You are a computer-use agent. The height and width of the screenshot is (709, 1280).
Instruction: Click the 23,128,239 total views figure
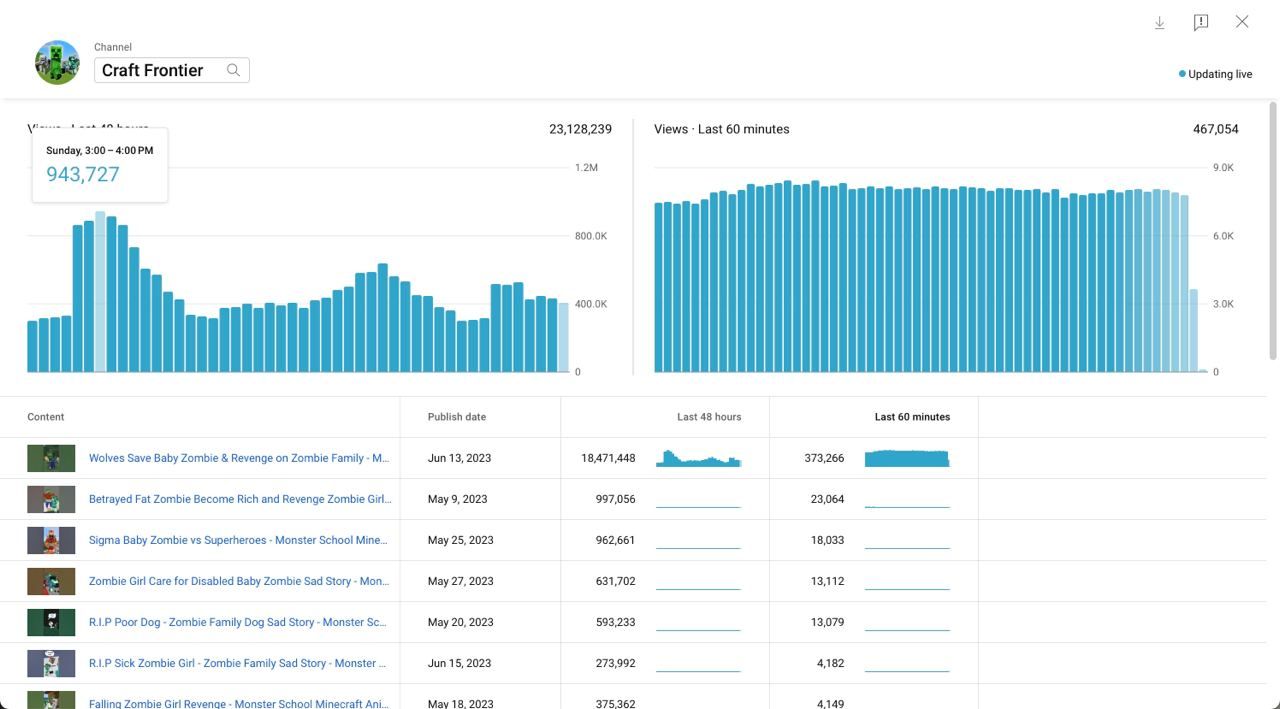coord(580,129)
